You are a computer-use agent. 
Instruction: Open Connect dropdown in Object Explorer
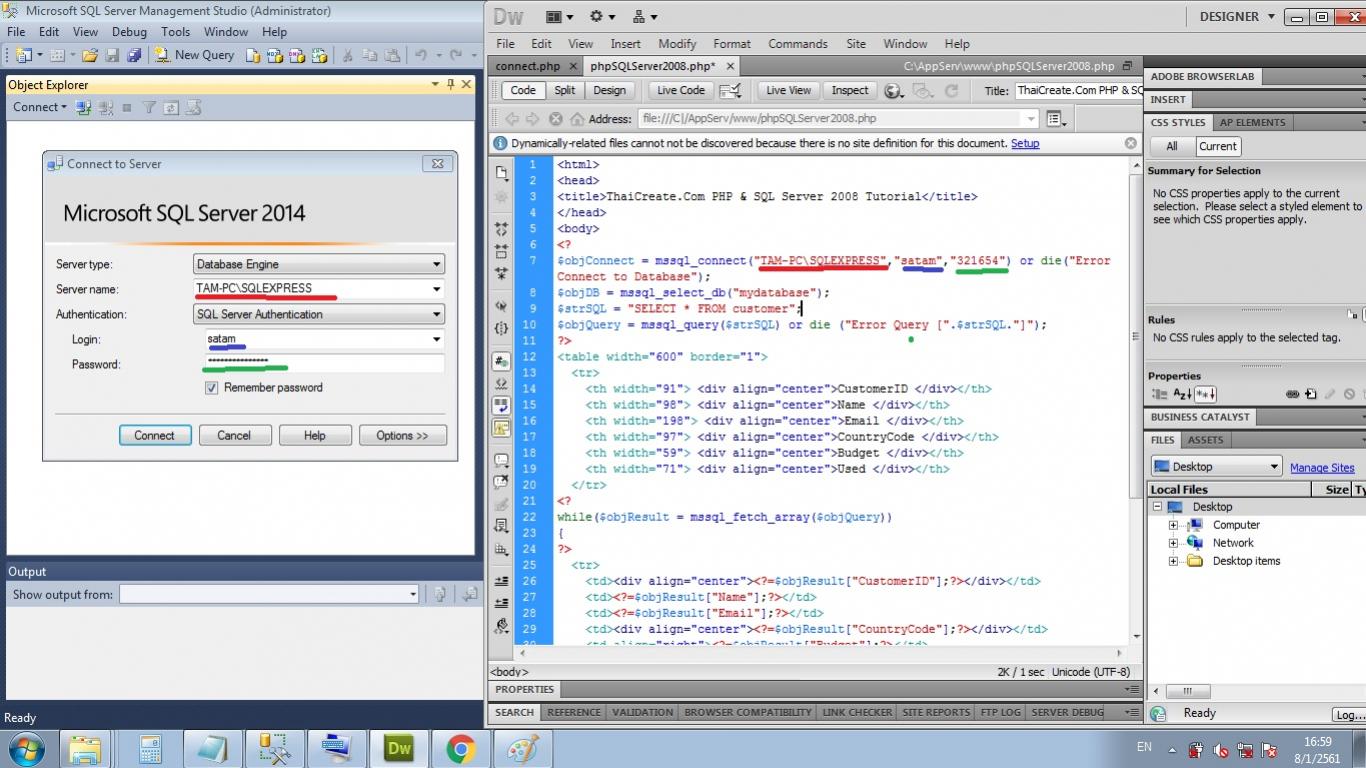tap(40, 107)
